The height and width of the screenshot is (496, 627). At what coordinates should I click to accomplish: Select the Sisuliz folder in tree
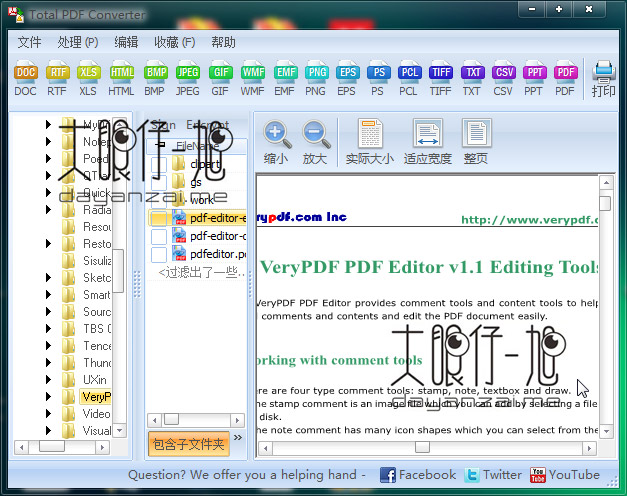point(97,260)
